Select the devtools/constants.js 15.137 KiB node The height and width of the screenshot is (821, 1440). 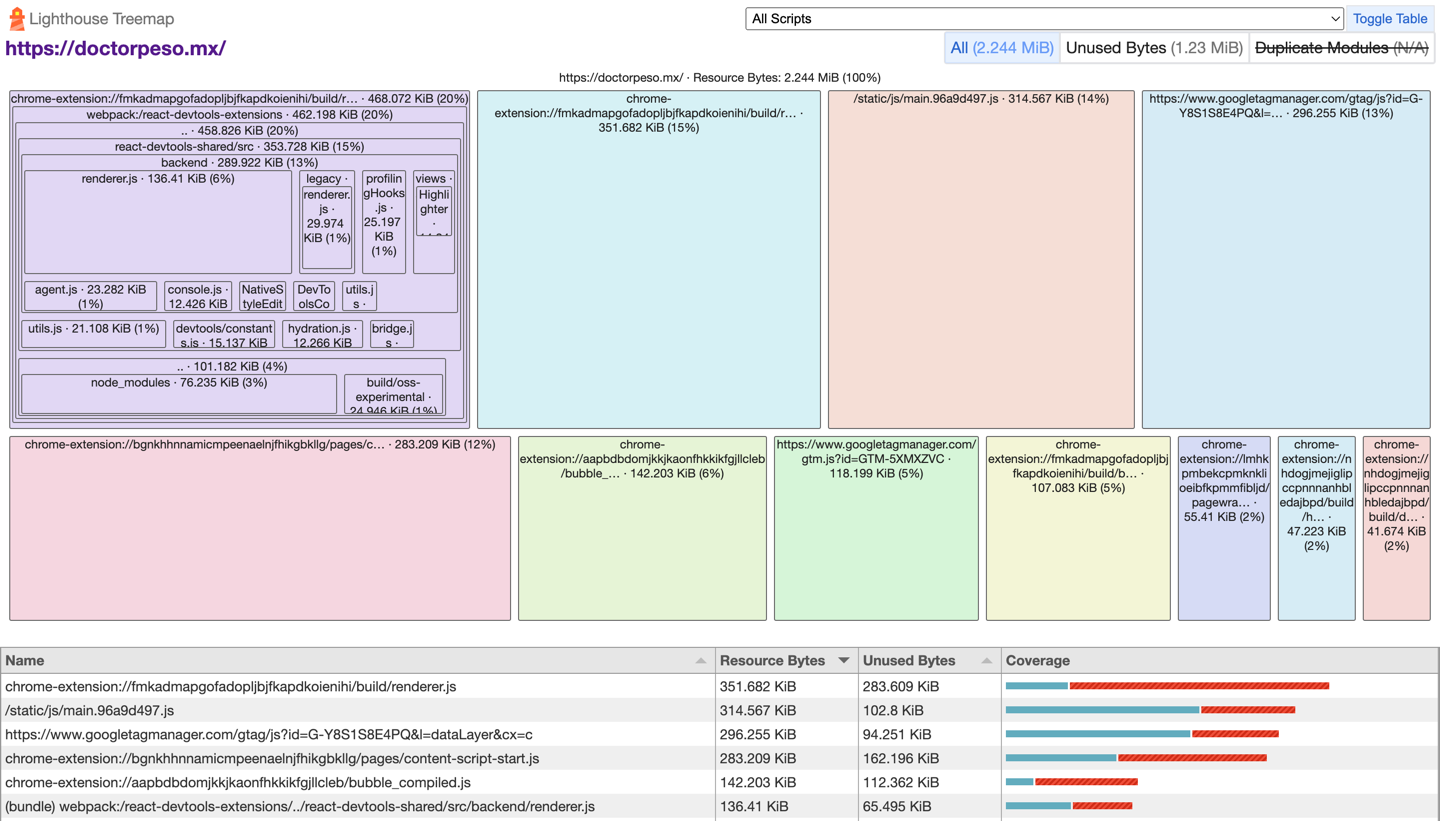(x=224, y=334)
